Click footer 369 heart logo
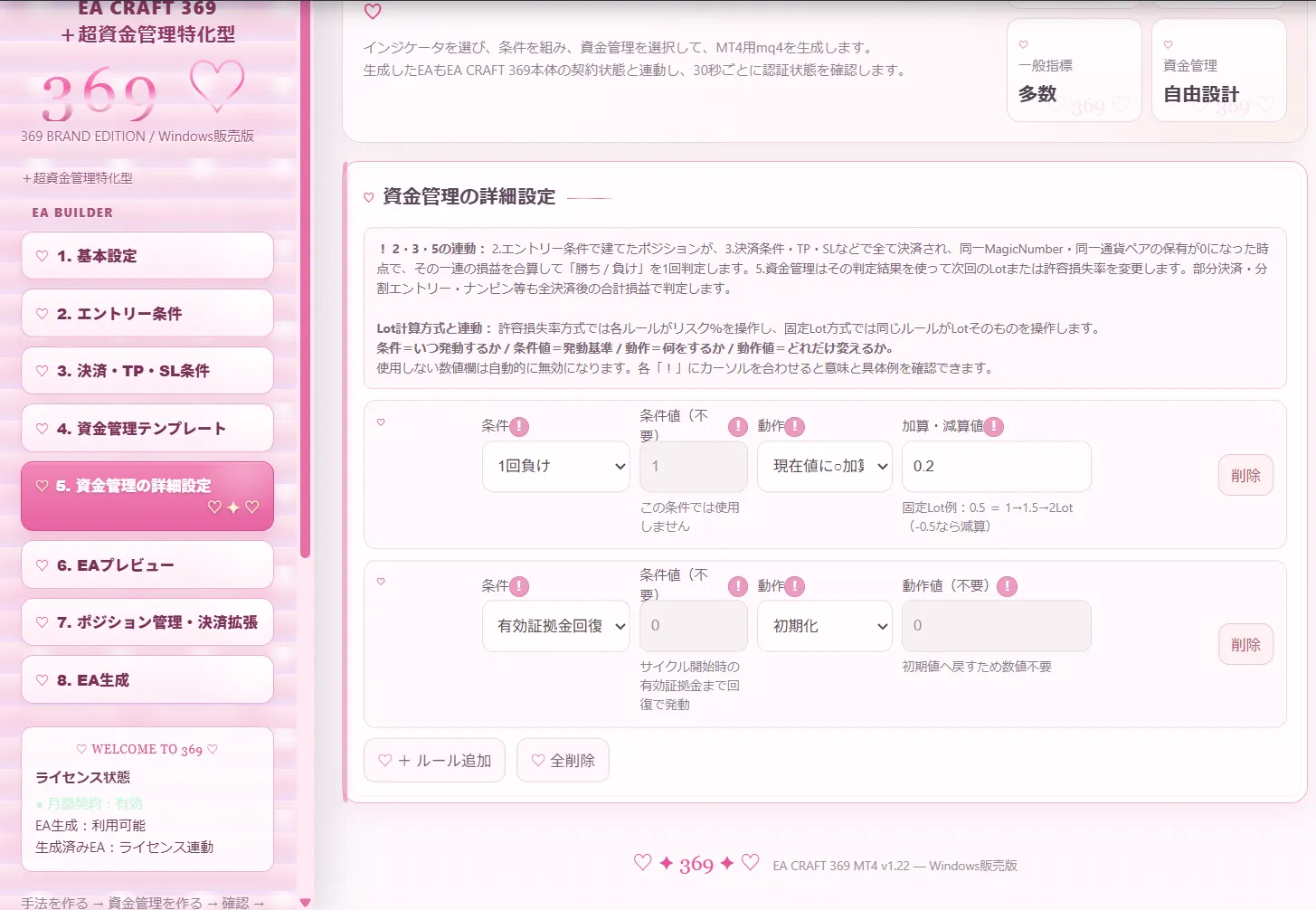Viewport: 1316px width, 910px height. [x=696, y=864]
